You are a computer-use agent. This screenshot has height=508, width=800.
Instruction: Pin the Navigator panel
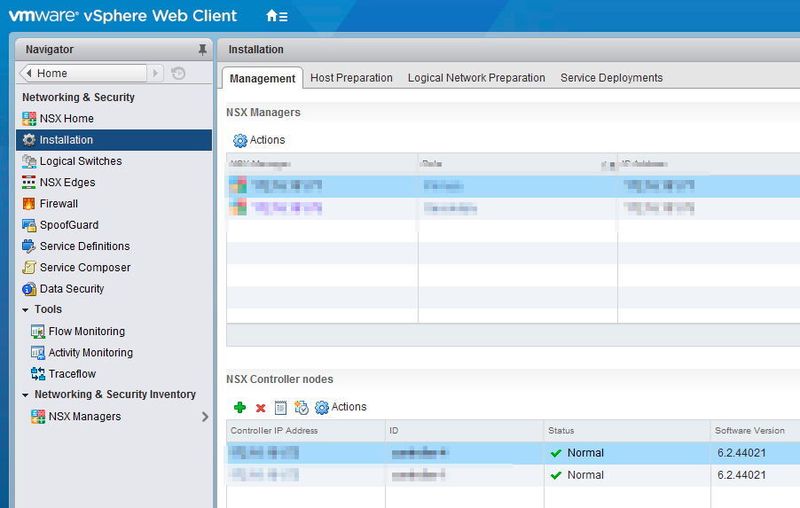click(203, 49)
